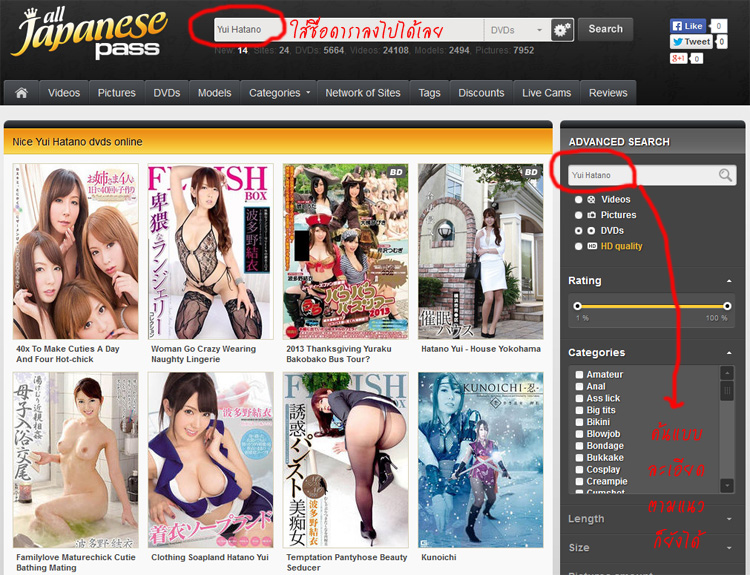750x575 pixels.
Task: Click the Facebook Like button
Action: click(688, 26)
